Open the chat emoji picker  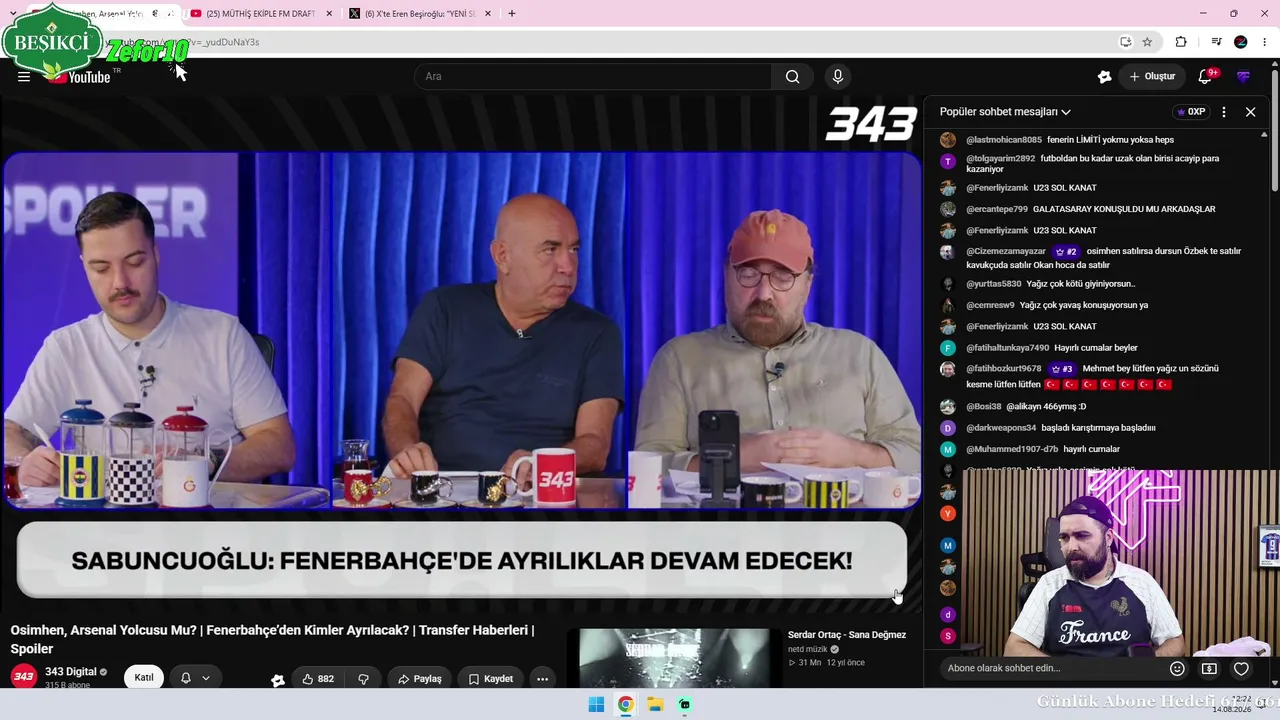click(1177, 669)
